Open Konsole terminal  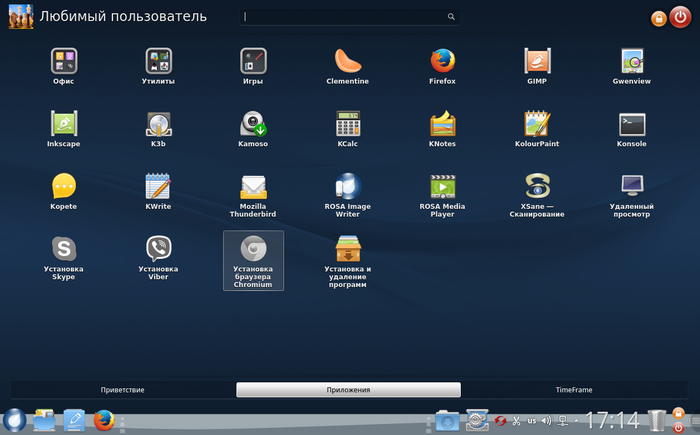coord(631,124)
